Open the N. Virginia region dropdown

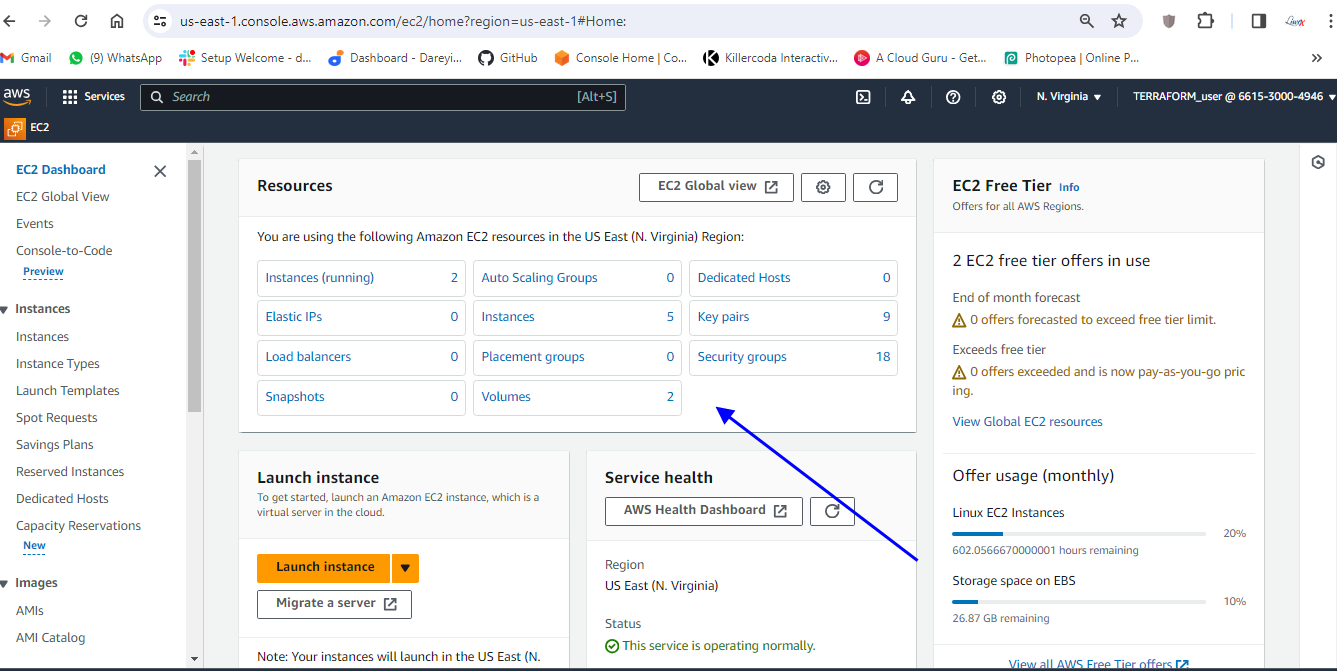pos(1068,97)
